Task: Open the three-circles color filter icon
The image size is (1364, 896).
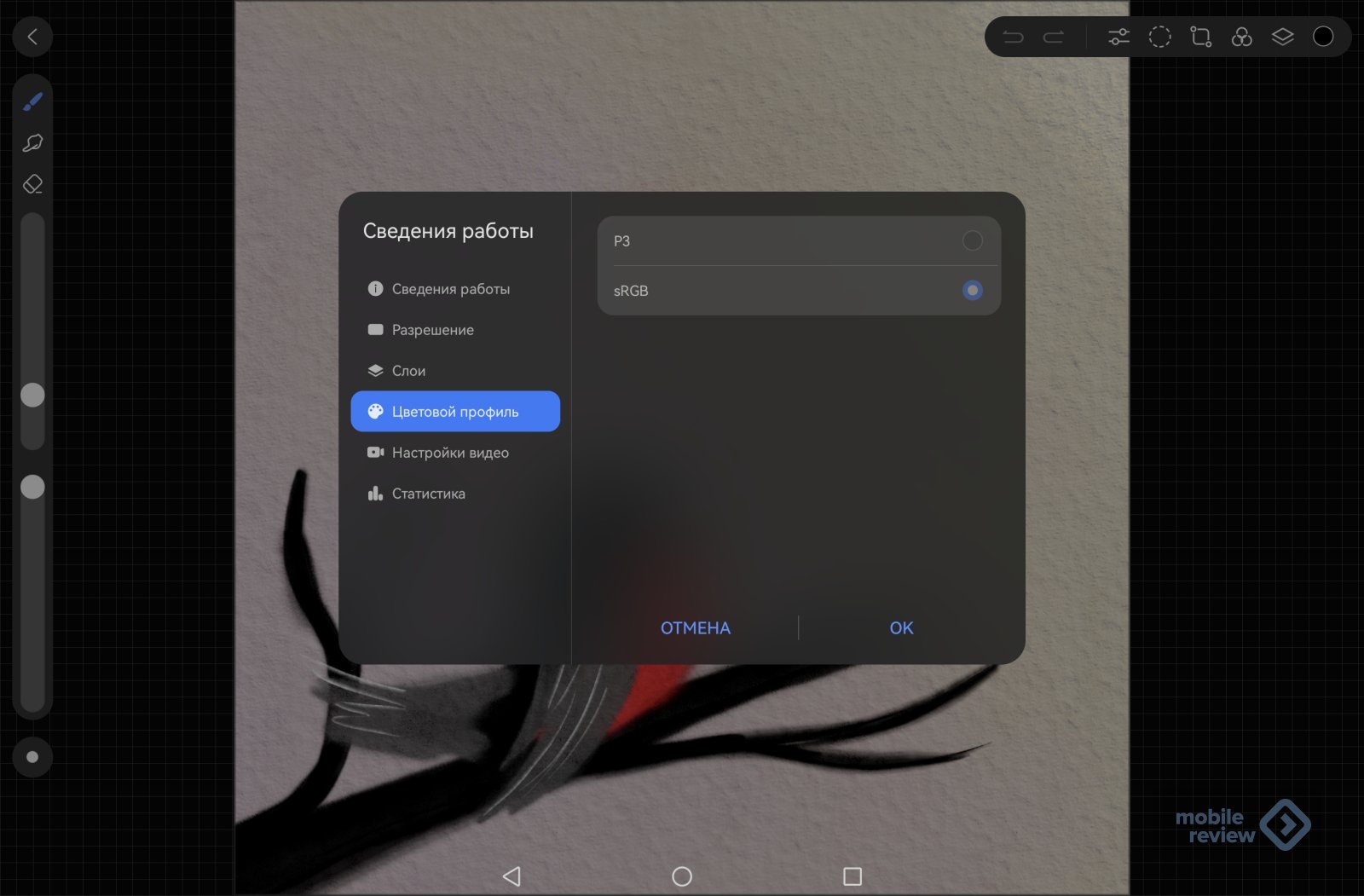Action: tap(1241, 37)
